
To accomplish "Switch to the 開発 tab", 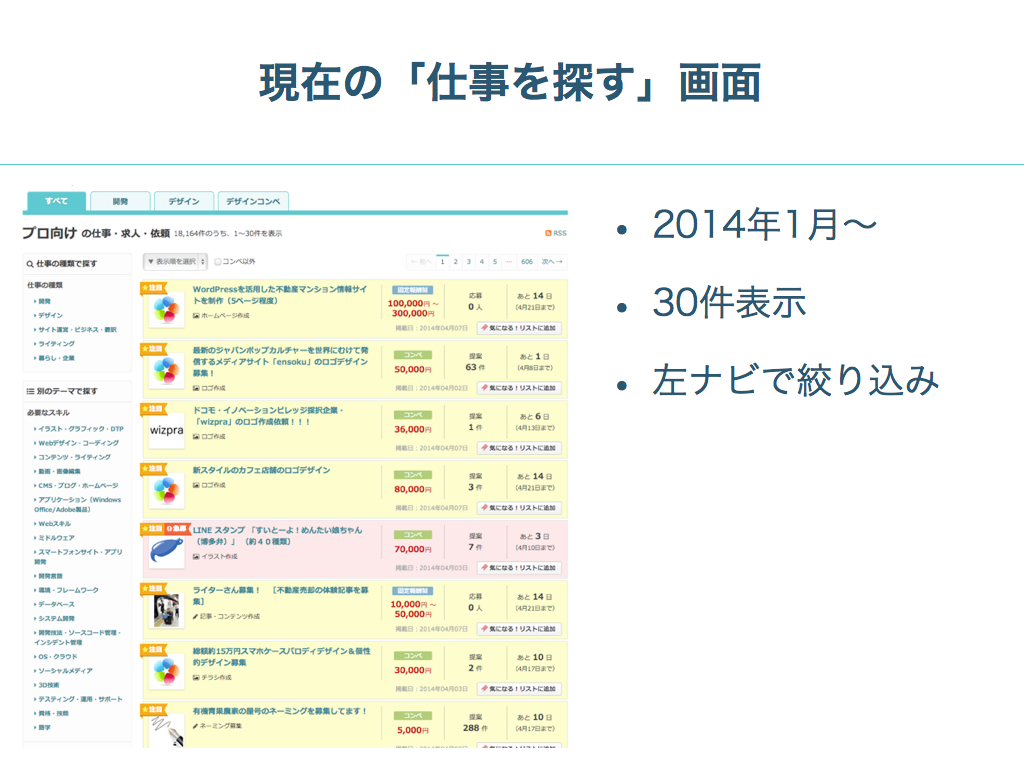I will point(120,201).
